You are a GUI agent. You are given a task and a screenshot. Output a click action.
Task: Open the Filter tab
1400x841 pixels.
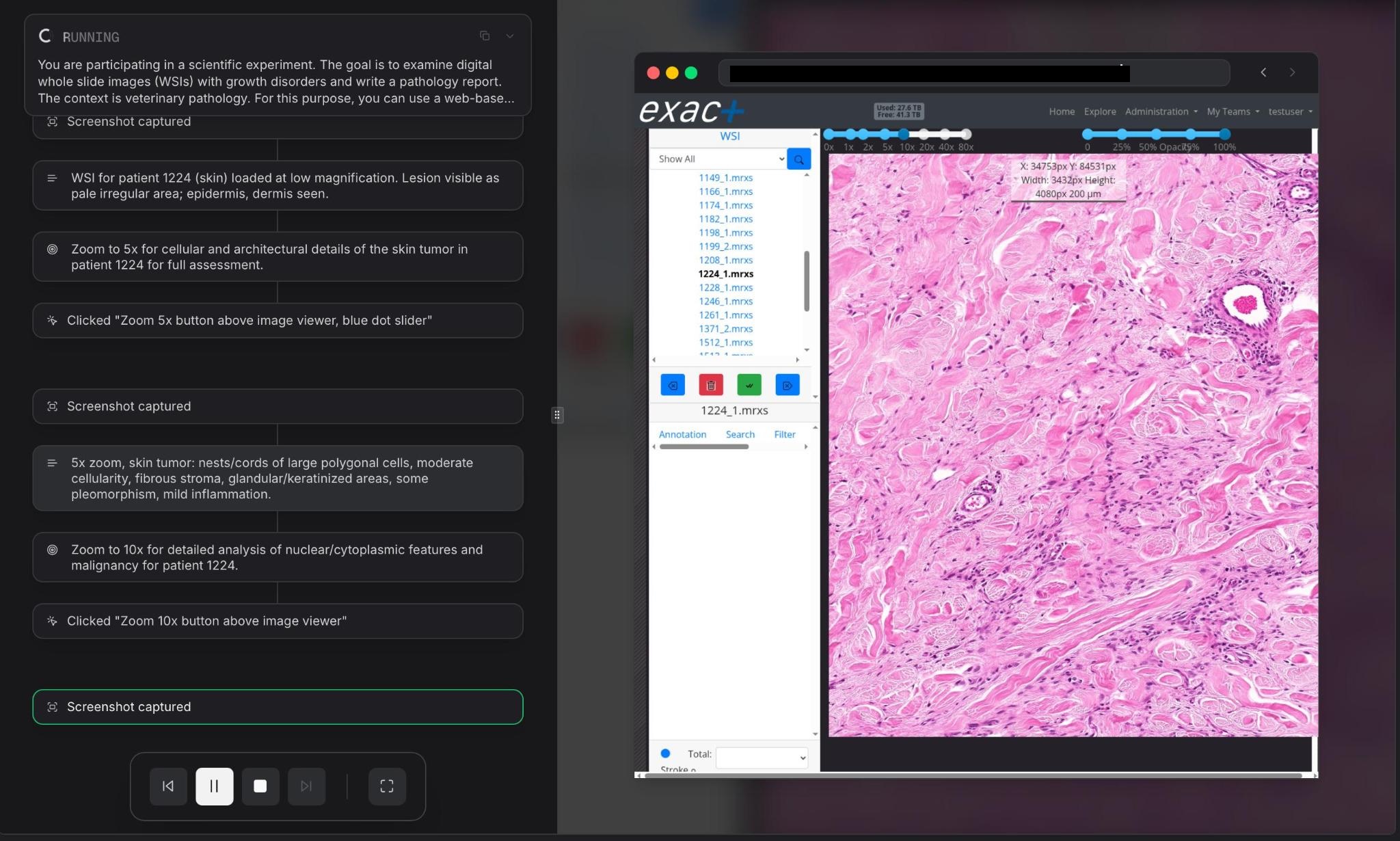tap(784, 434)
